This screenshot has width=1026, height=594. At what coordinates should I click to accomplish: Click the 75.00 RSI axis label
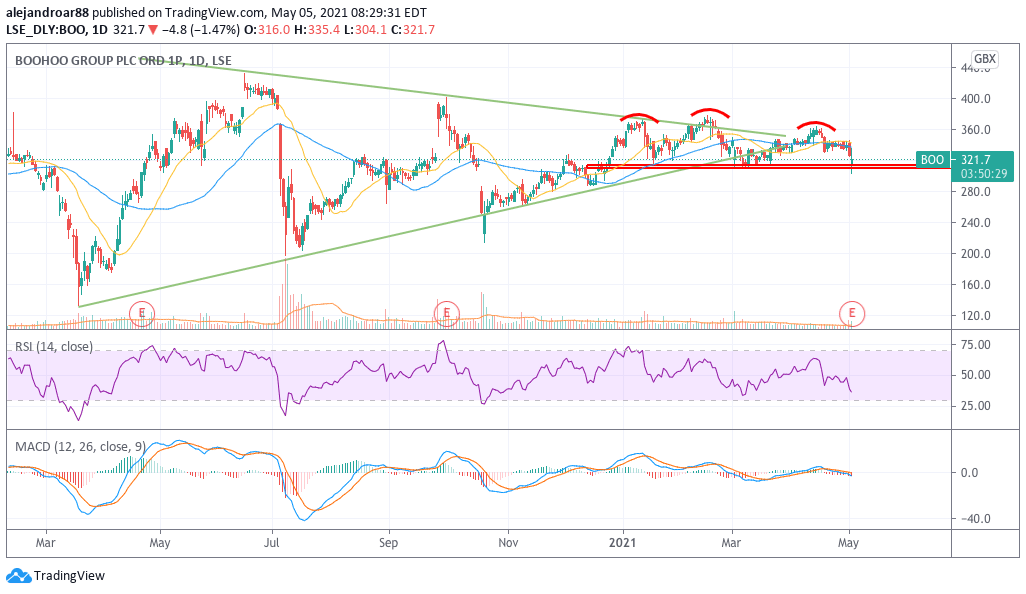975,345
